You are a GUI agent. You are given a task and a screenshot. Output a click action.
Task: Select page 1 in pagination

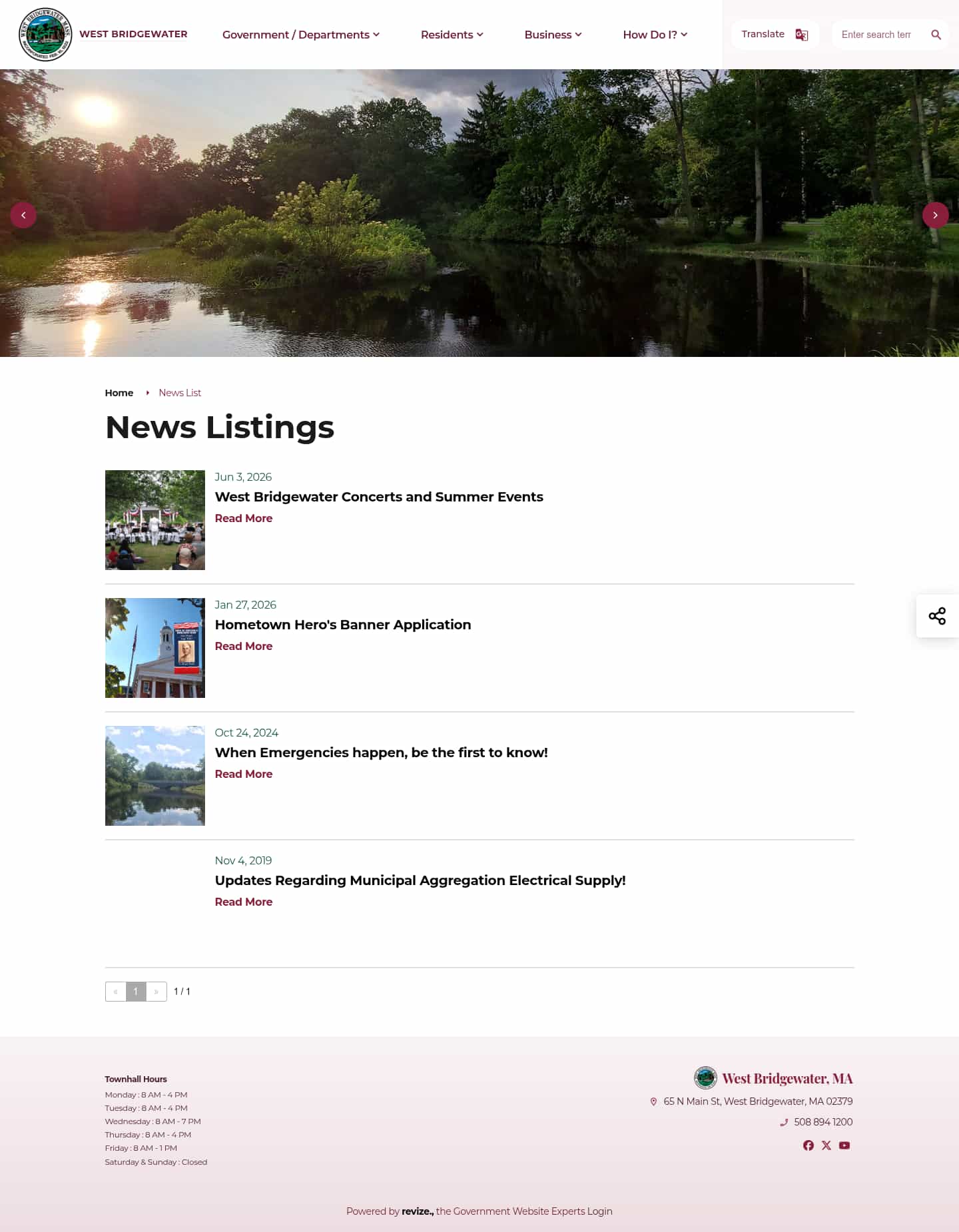pos(136,992)
